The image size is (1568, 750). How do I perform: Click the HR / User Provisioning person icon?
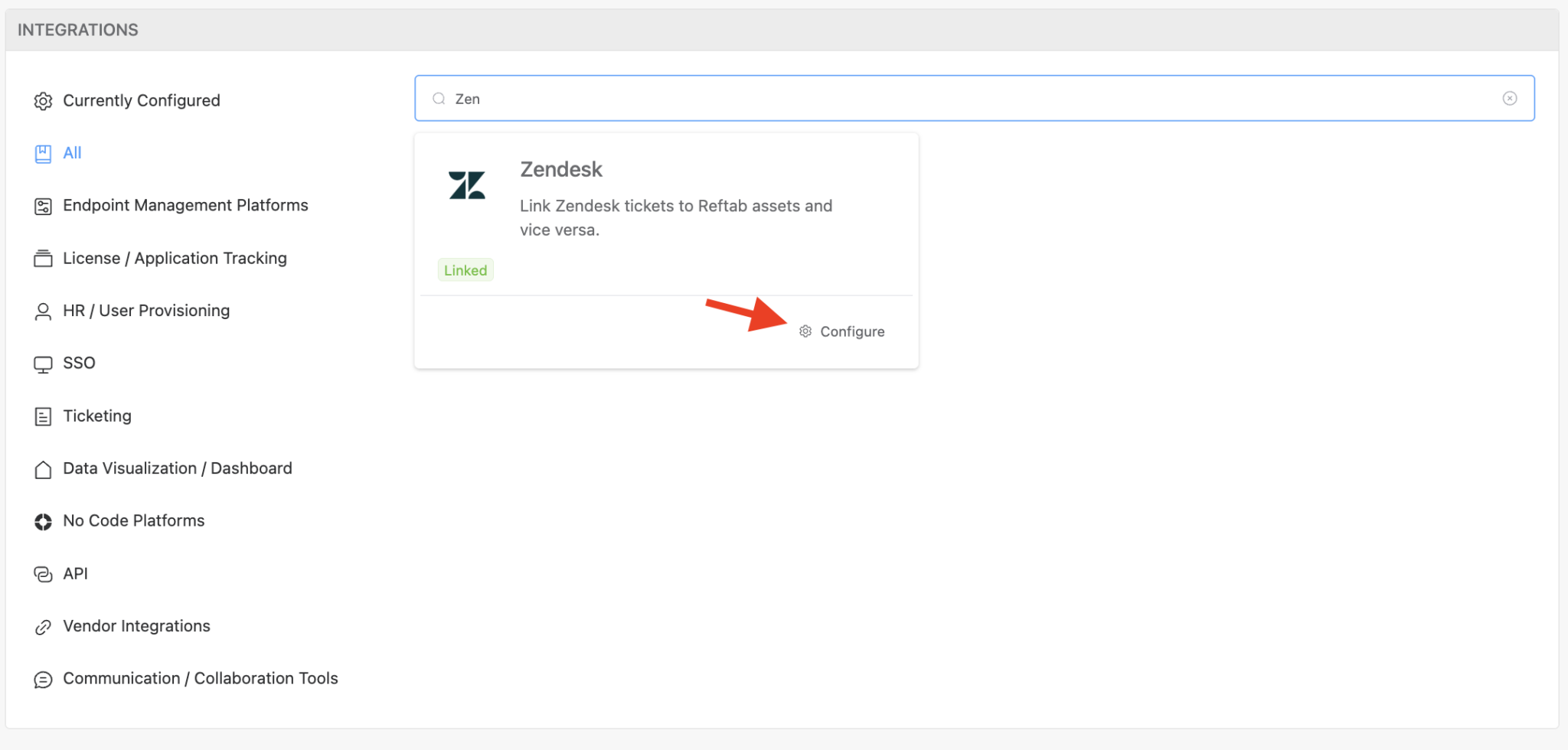(43, 311)
